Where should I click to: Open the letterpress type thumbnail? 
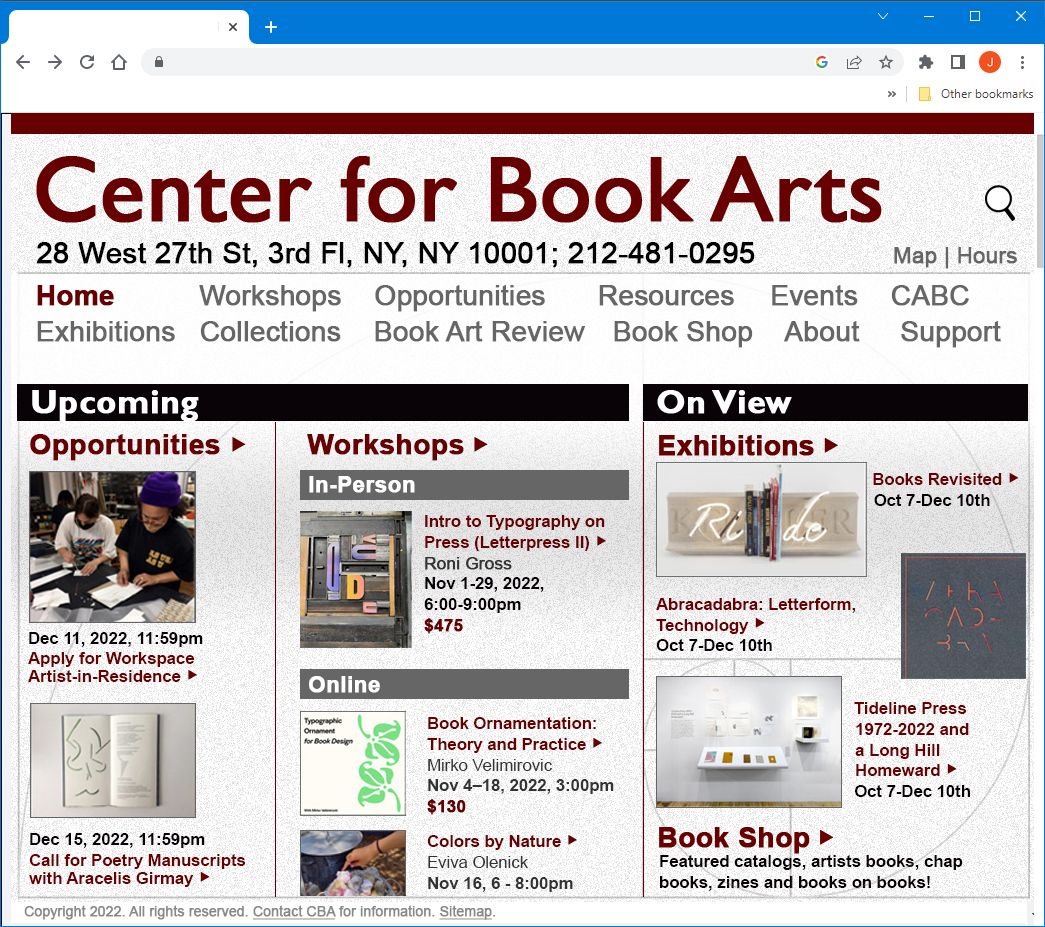[x=356, y=579]
